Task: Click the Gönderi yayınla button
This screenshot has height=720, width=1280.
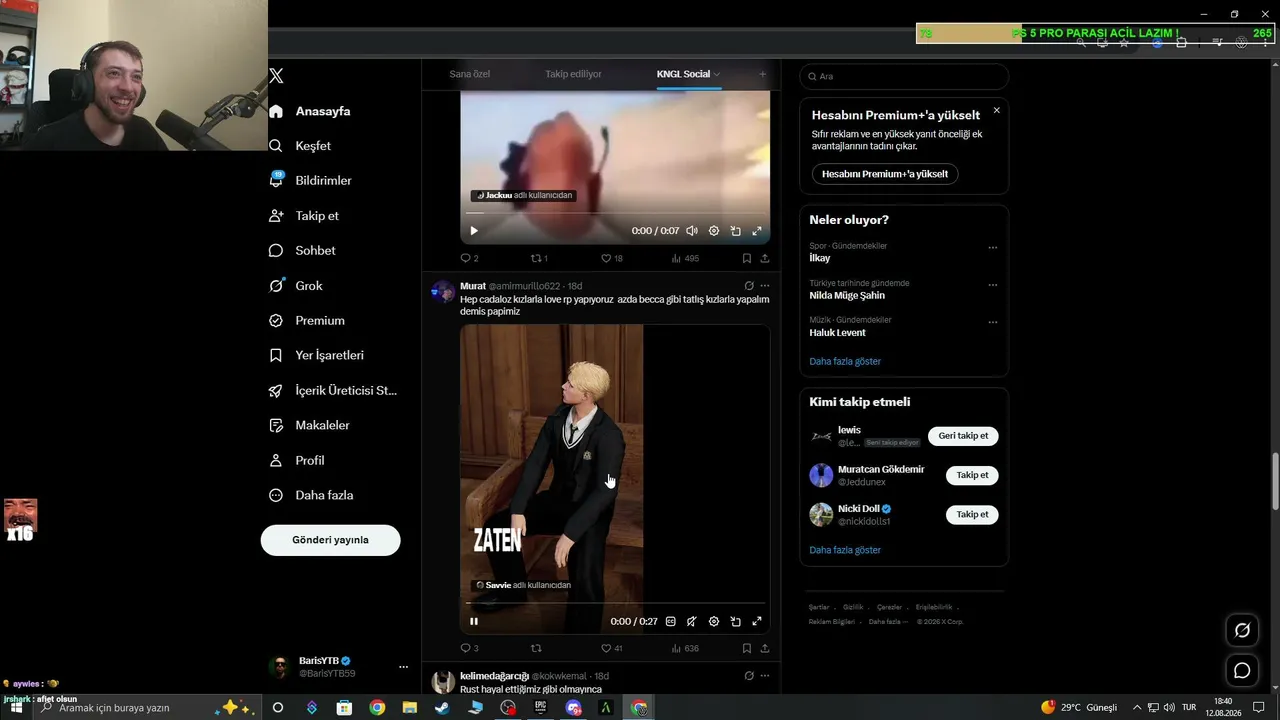Action: tap(331, 540)
